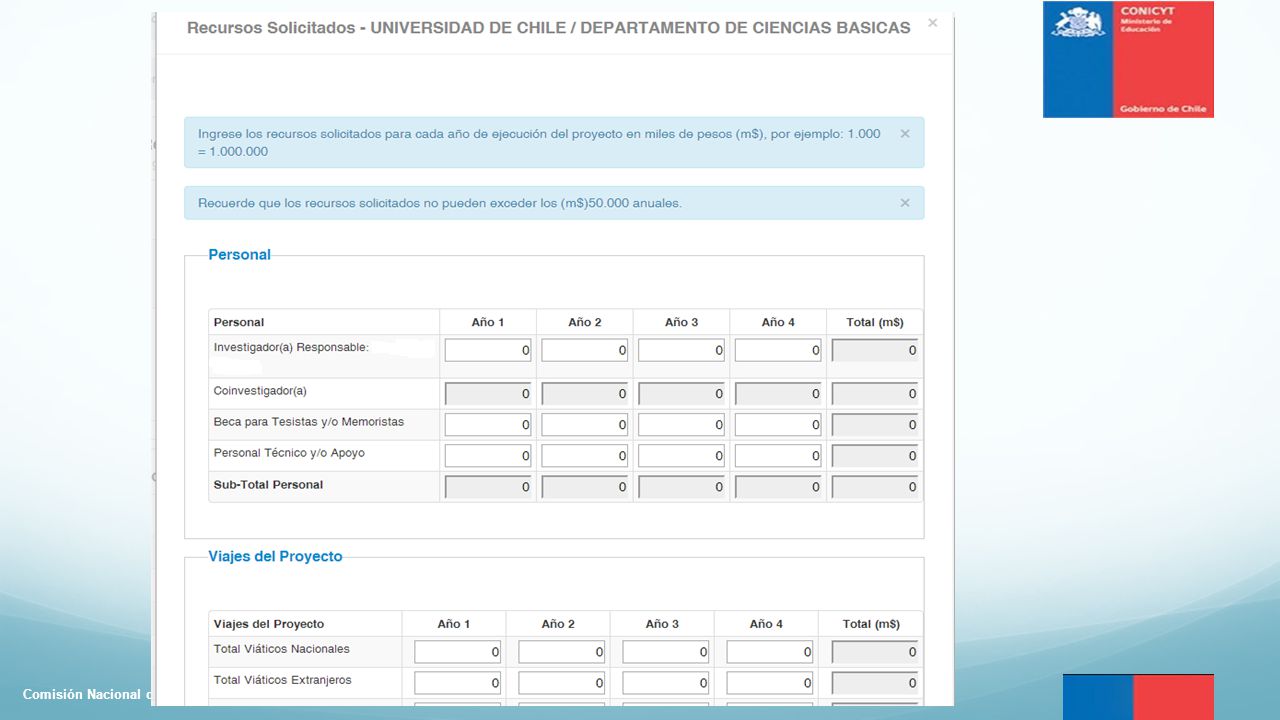Click 'Personal Técnico y/o Apoyo' label
Screen dimensions: 1280x720
pos(289,453)
